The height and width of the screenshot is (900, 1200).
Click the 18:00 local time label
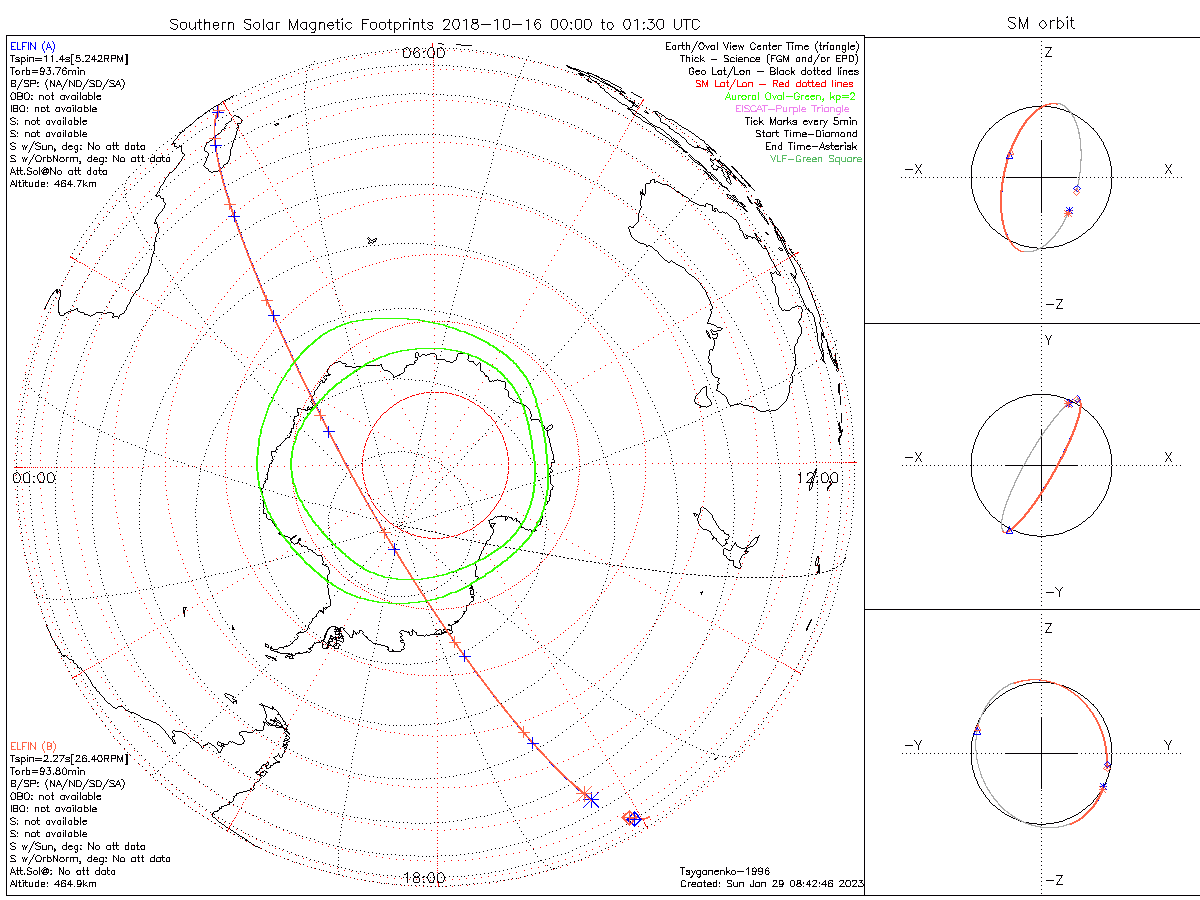[x=423, y=878]
